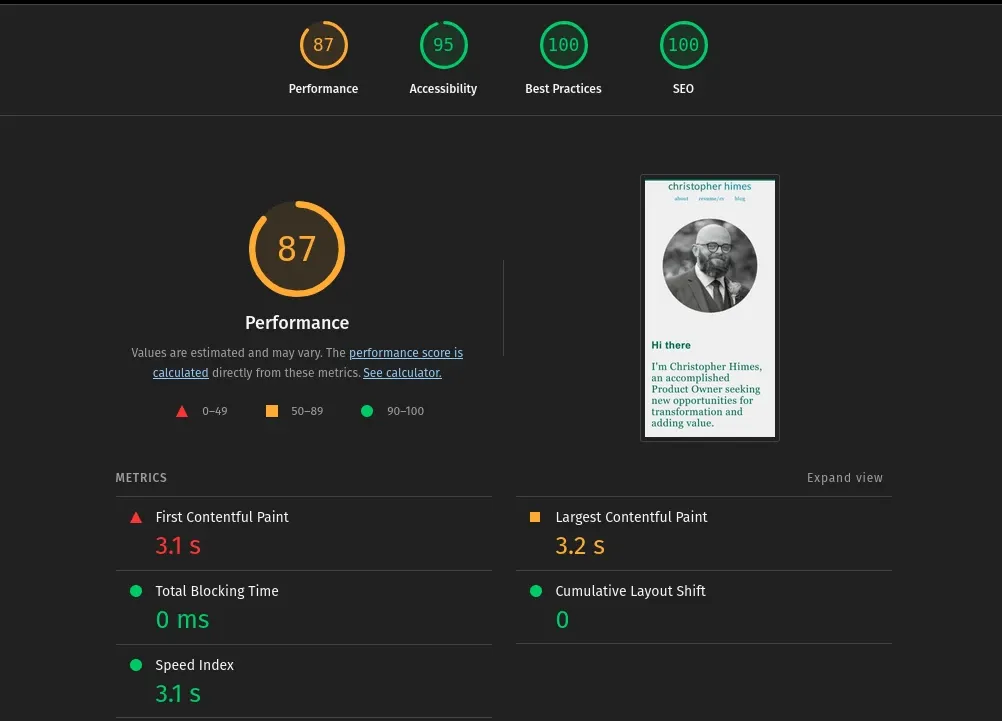This screenshot has width=1002, height=721.
Task: Open the See calculator link
Action: 401,372
